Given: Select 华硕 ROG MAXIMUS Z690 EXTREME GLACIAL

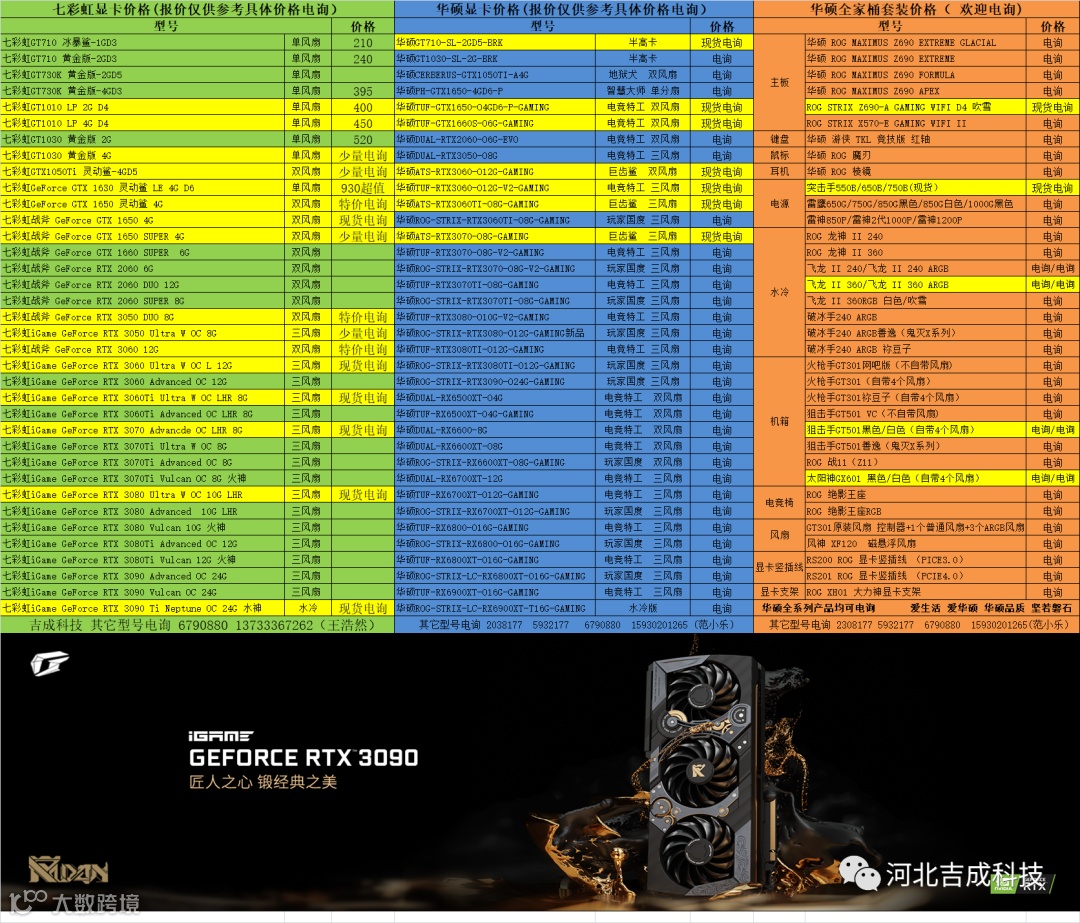Looking at the screenshot, I should tap(915, 42).
